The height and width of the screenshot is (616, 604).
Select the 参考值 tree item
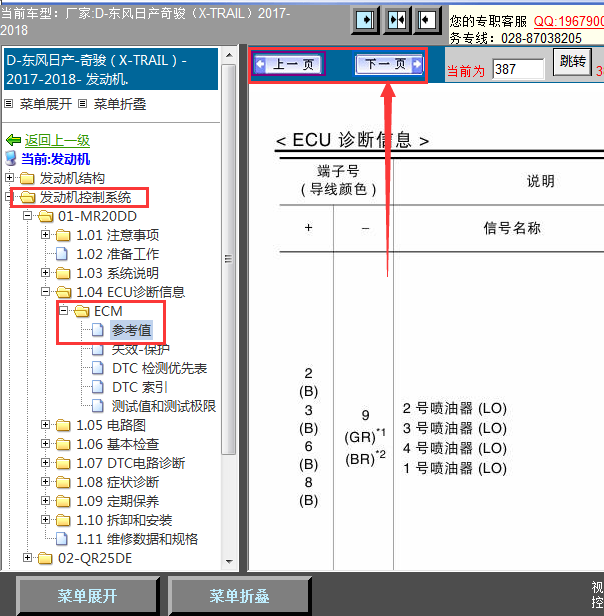tap(132, 330)
